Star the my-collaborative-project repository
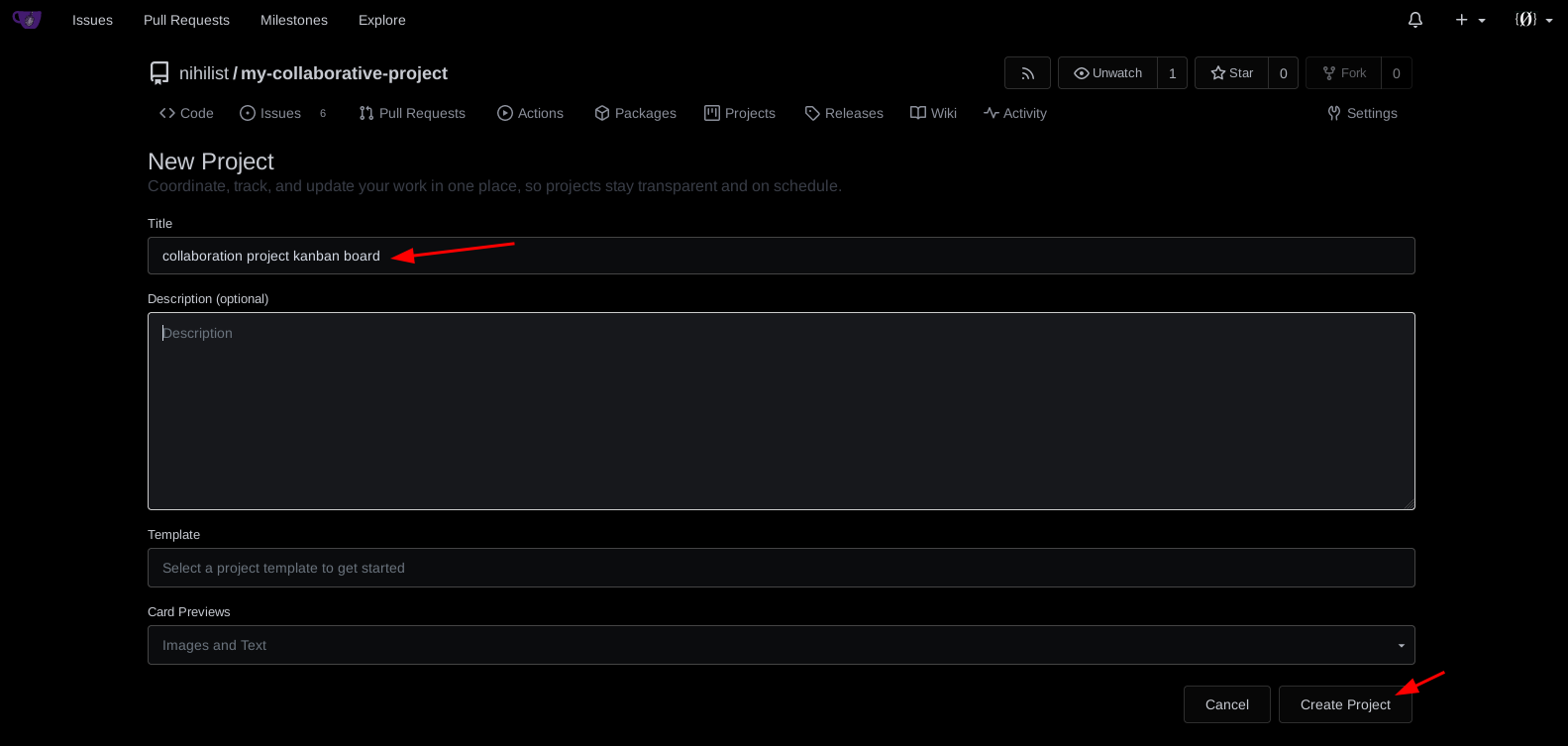The height and width of the screenshot is (746, 1568). (1231, 73)
